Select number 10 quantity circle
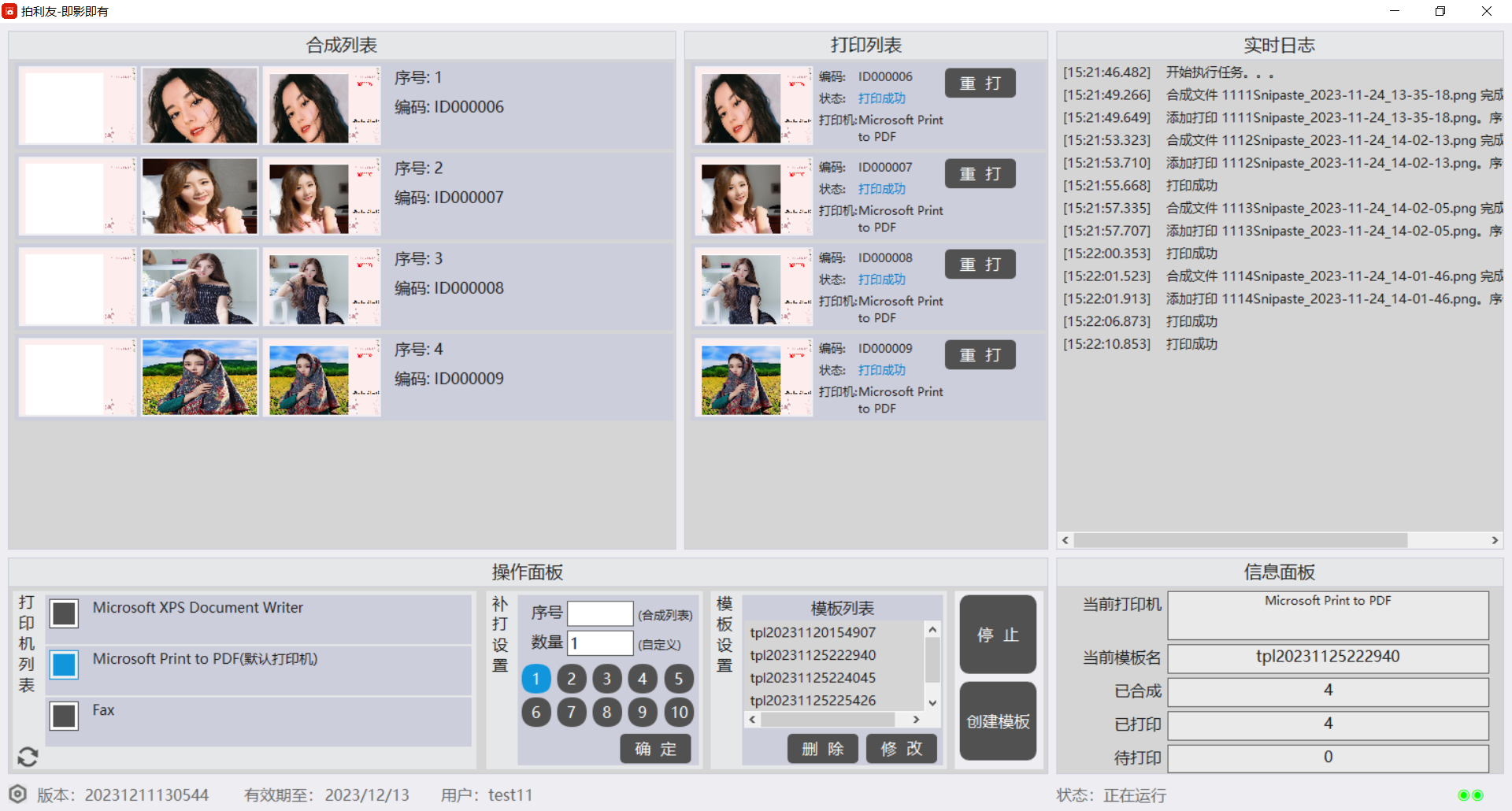 tap(678, 713)
